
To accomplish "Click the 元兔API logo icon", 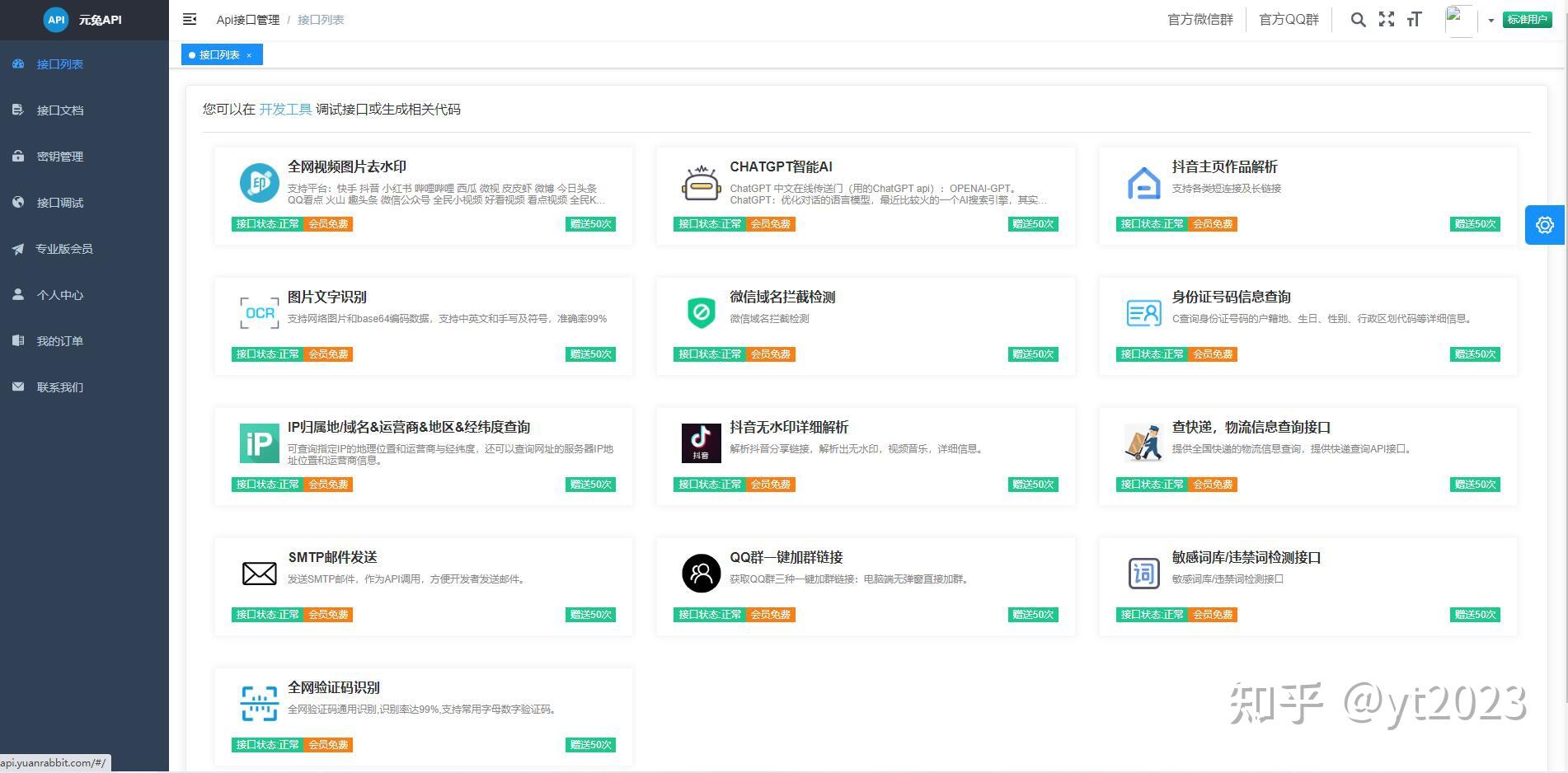I will pyautogui.click(x=56, y=20).
